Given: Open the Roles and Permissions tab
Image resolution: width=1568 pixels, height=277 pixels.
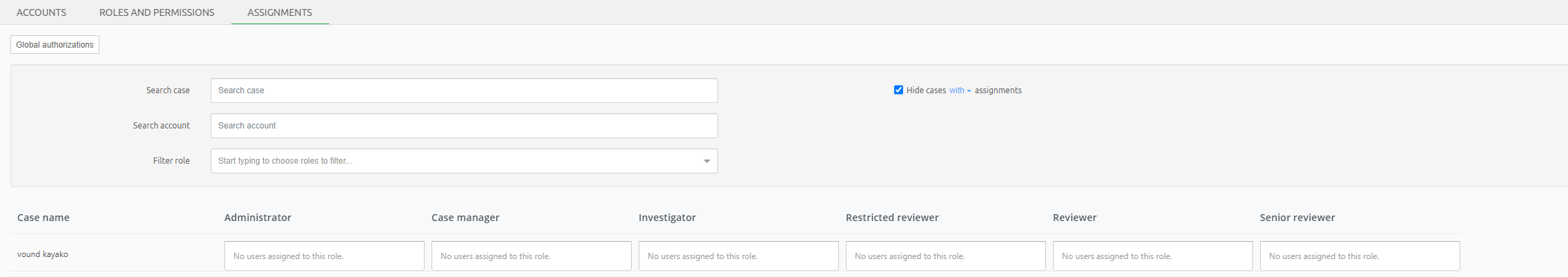Looking at the screenshot, I should pos(157,12).
